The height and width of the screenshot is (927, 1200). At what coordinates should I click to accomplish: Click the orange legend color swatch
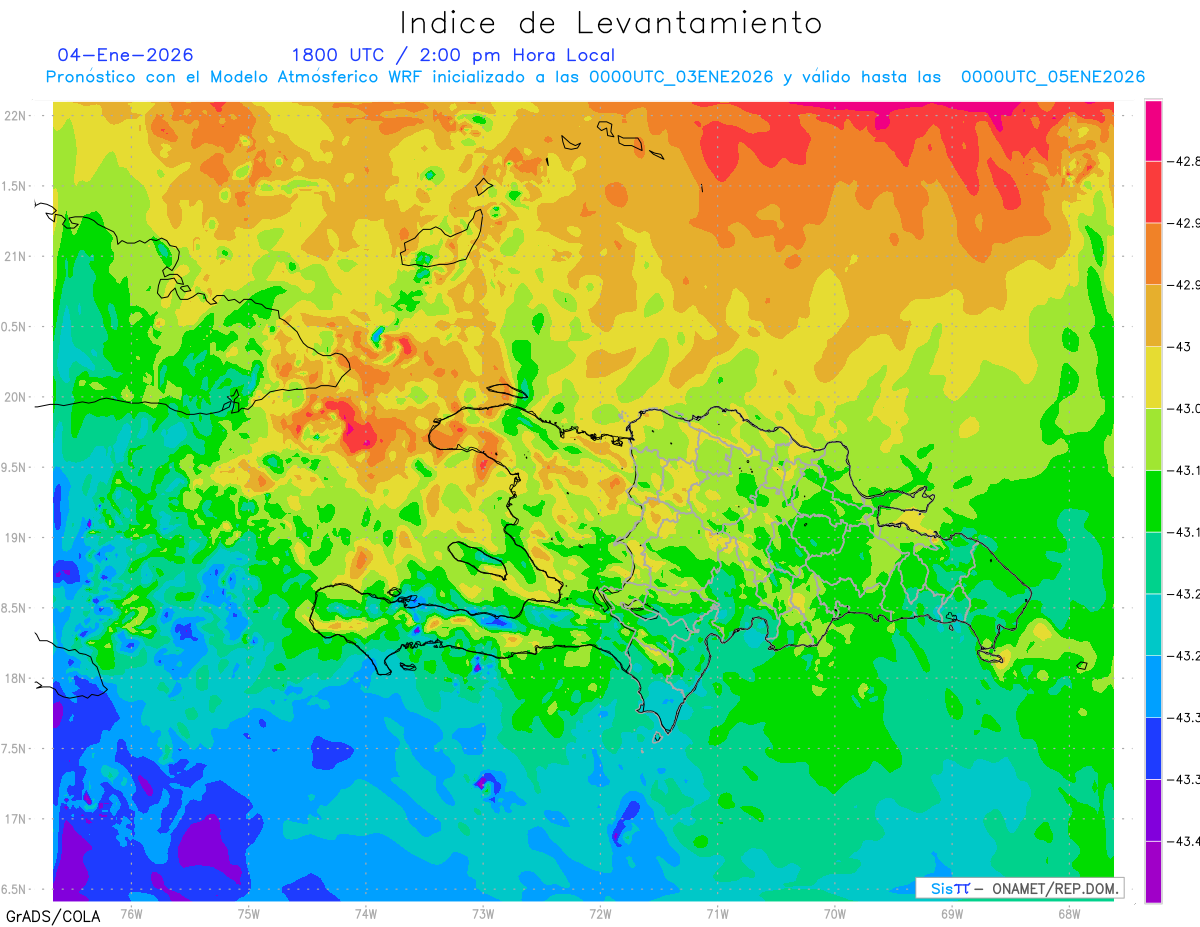tap(1153, 254)
